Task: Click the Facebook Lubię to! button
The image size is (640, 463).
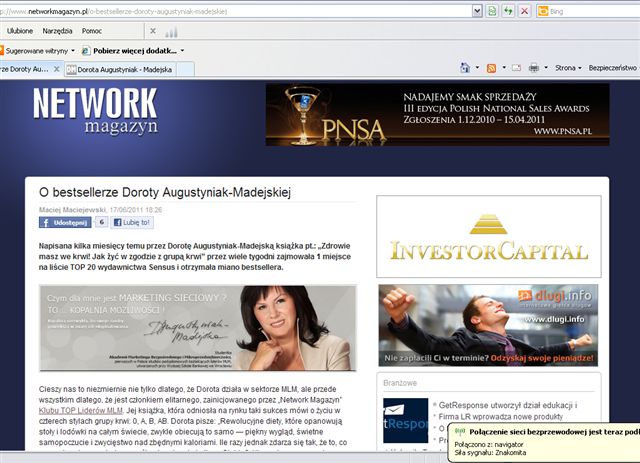Action: (132, 223)
